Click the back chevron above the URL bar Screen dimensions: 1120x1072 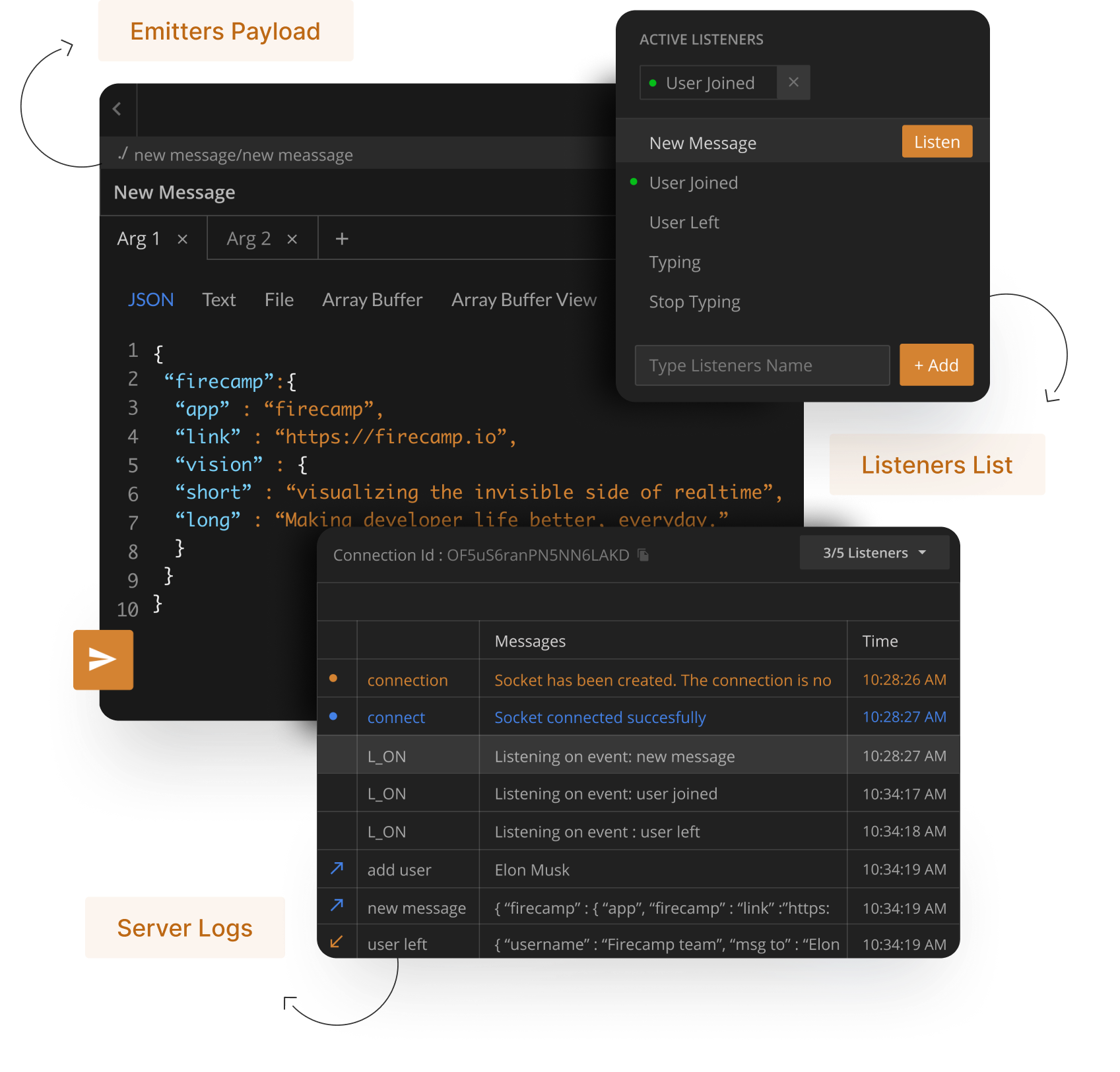(117, 109)
